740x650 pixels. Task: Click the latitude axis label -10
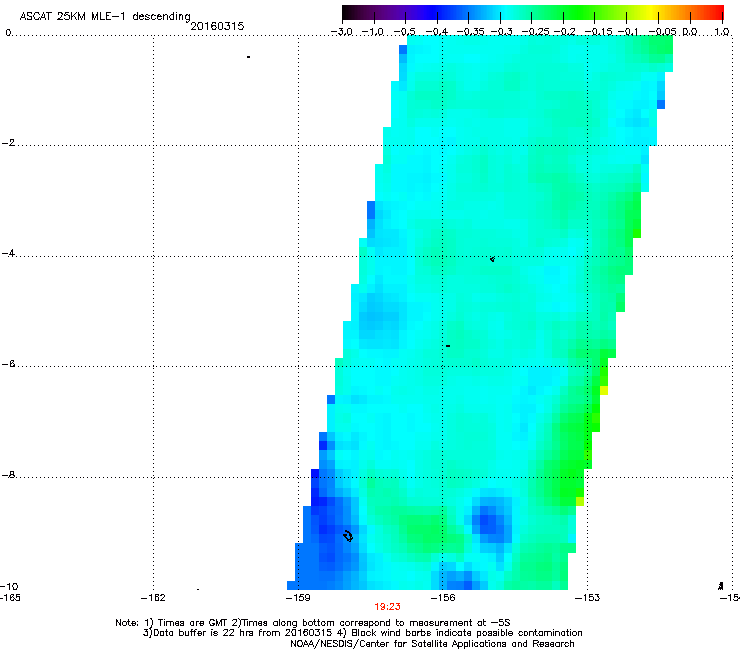pos(9,587)
